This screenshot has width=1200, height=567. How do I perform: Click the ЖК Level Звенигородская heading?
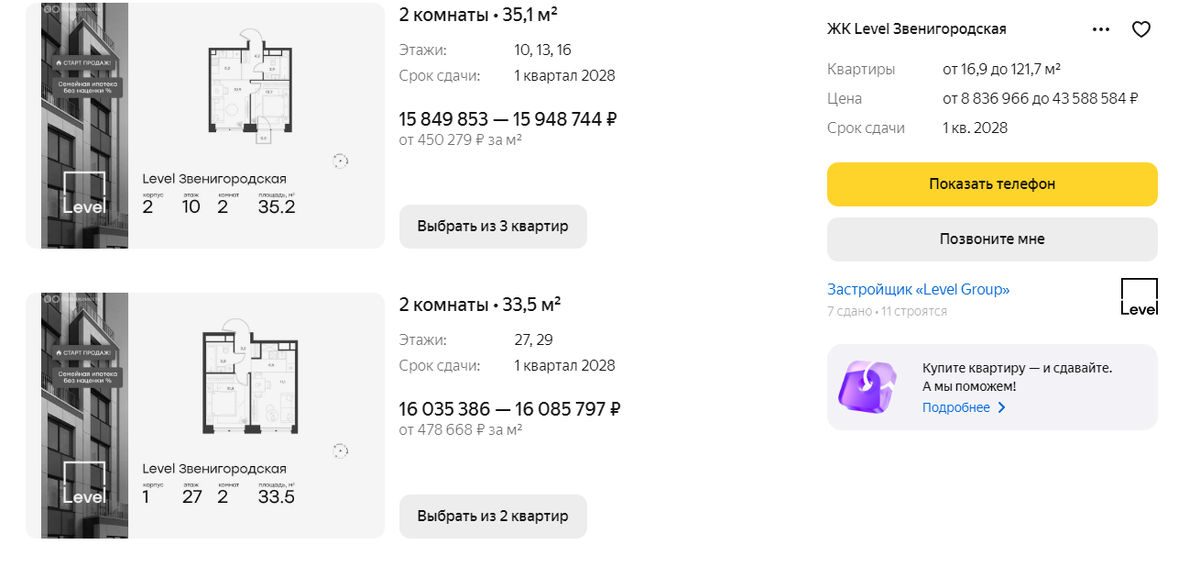916,29
